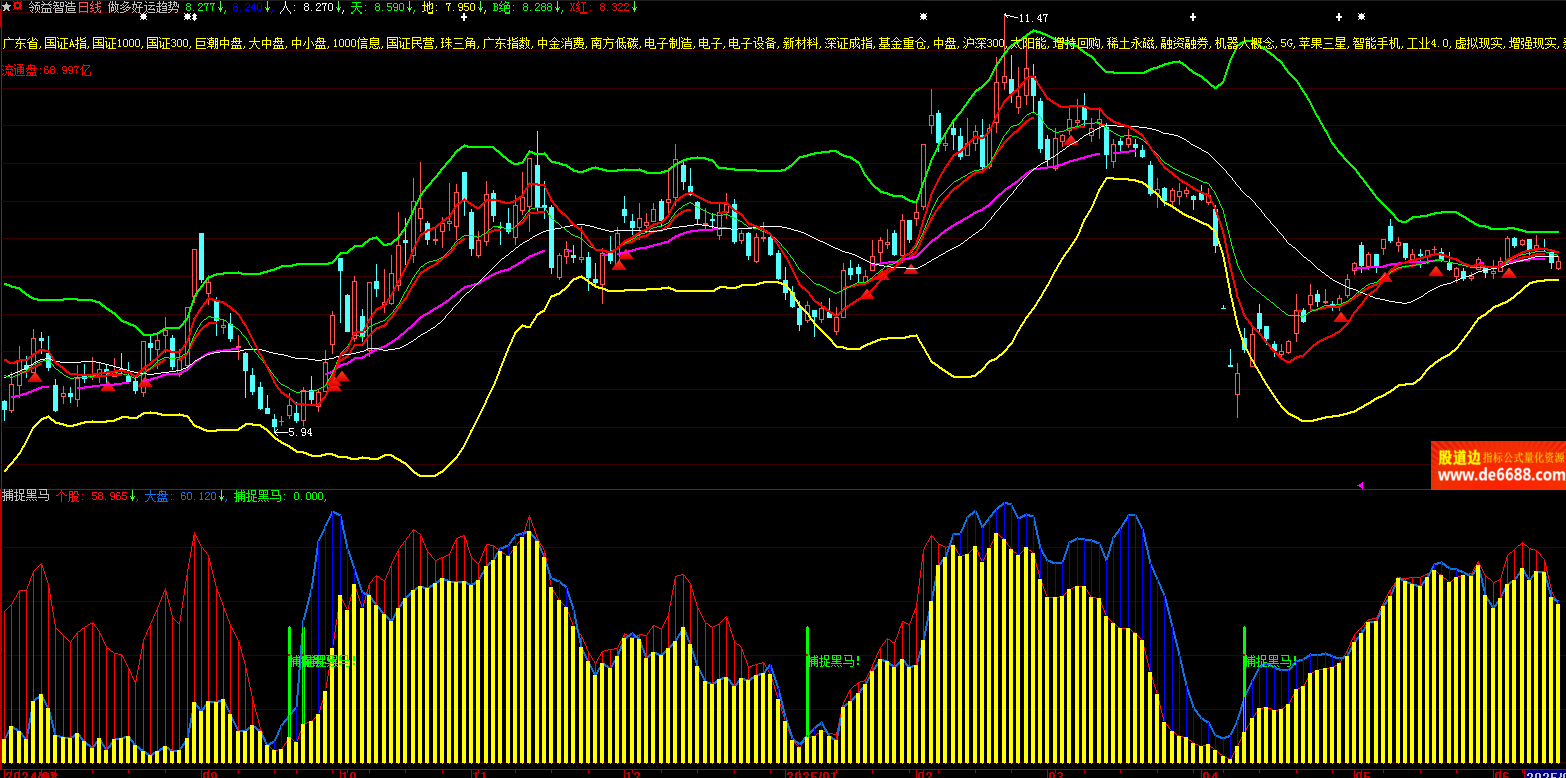Image resolution: width=1566 pixels, height=778 pixels.
Task: Click the 流通盘 68.997亿 label
Action: coord(47,71)
